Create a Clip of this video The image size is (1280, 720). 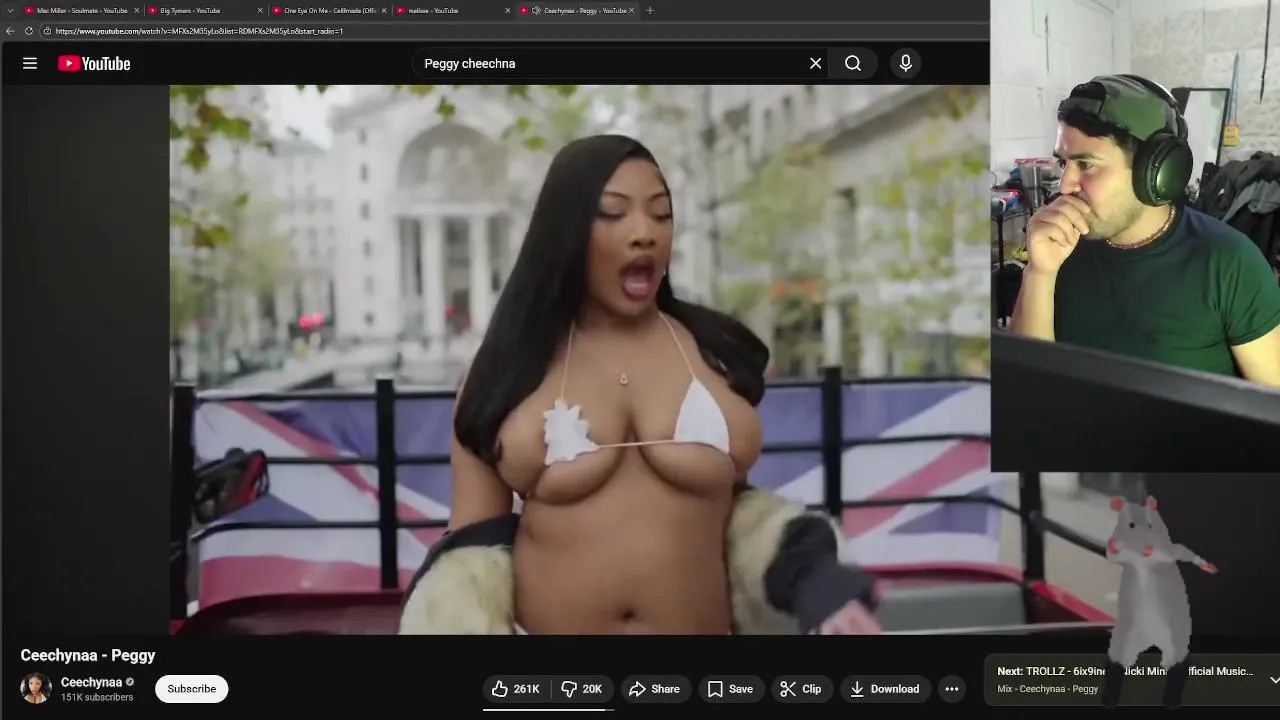[x=800, y=689]
